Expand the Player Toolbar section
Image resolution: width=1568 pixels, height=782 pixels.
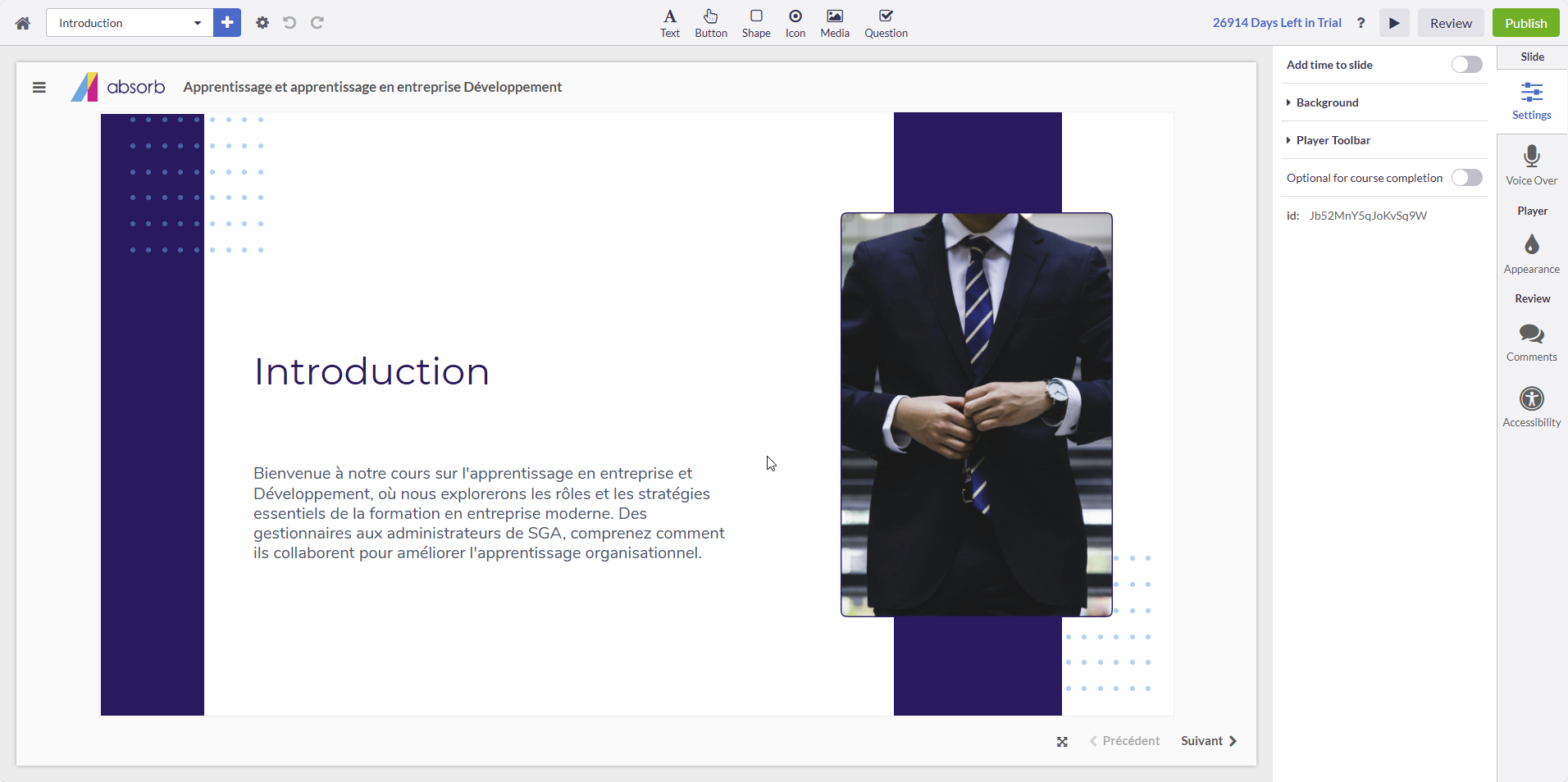click(1384, 140)
